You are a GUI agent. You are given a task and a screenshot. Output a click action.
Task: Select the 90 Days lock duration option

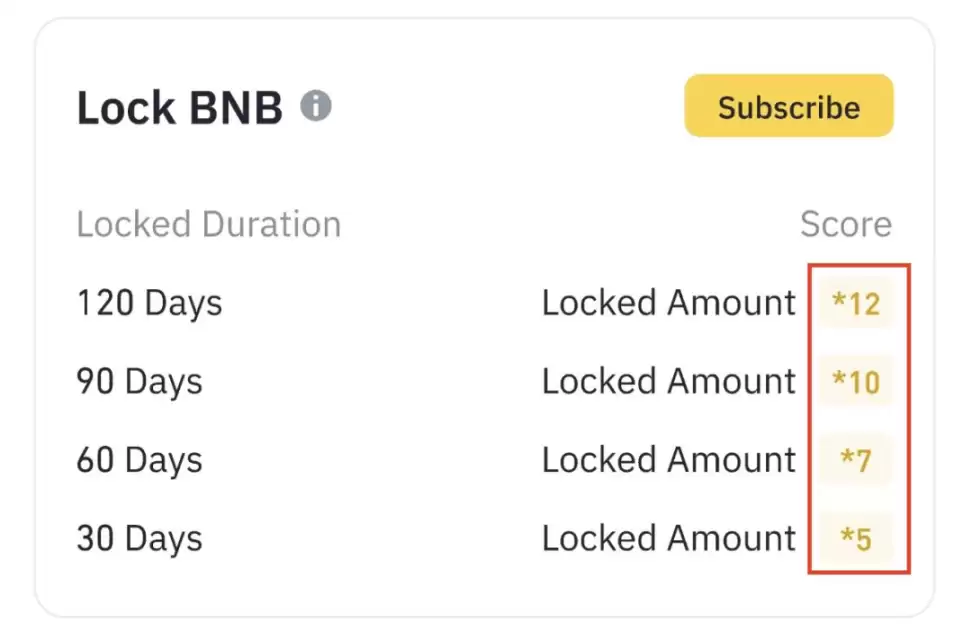tap(139, 381)
